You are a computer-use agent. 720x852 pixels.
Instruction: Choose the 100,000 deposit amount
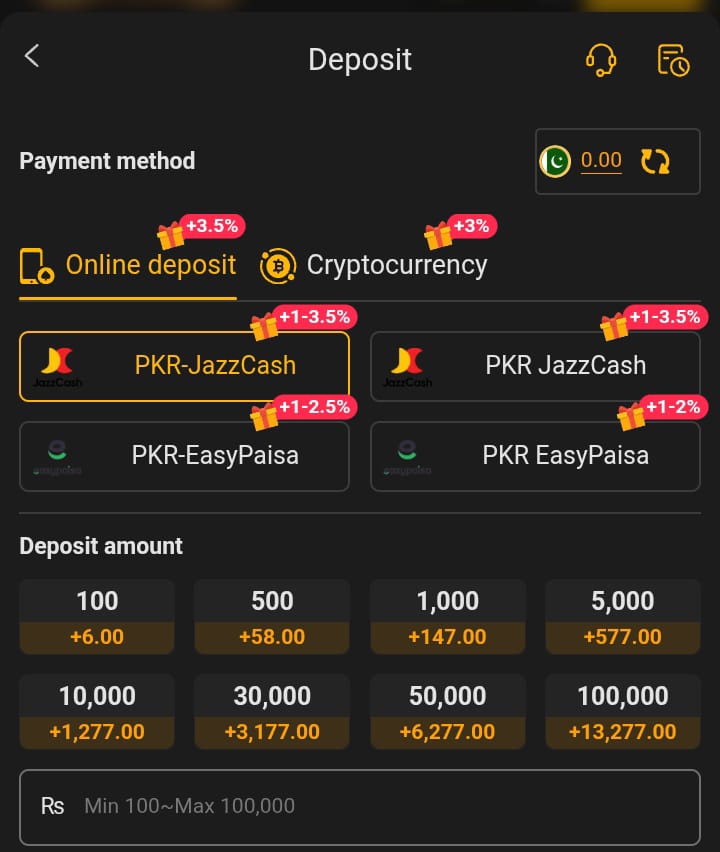coord(622,712)
